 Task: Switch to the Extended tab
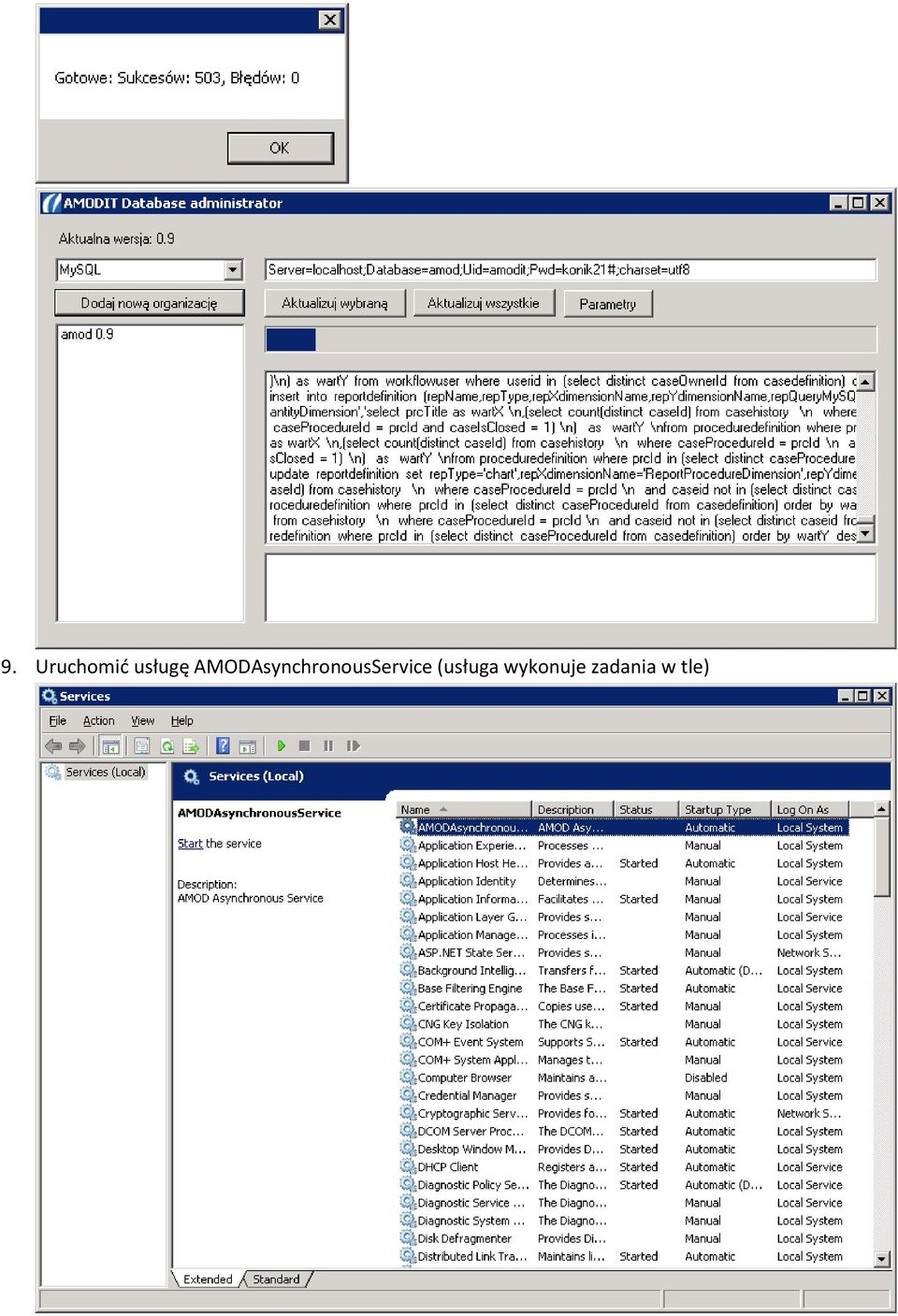[208, 1279]
